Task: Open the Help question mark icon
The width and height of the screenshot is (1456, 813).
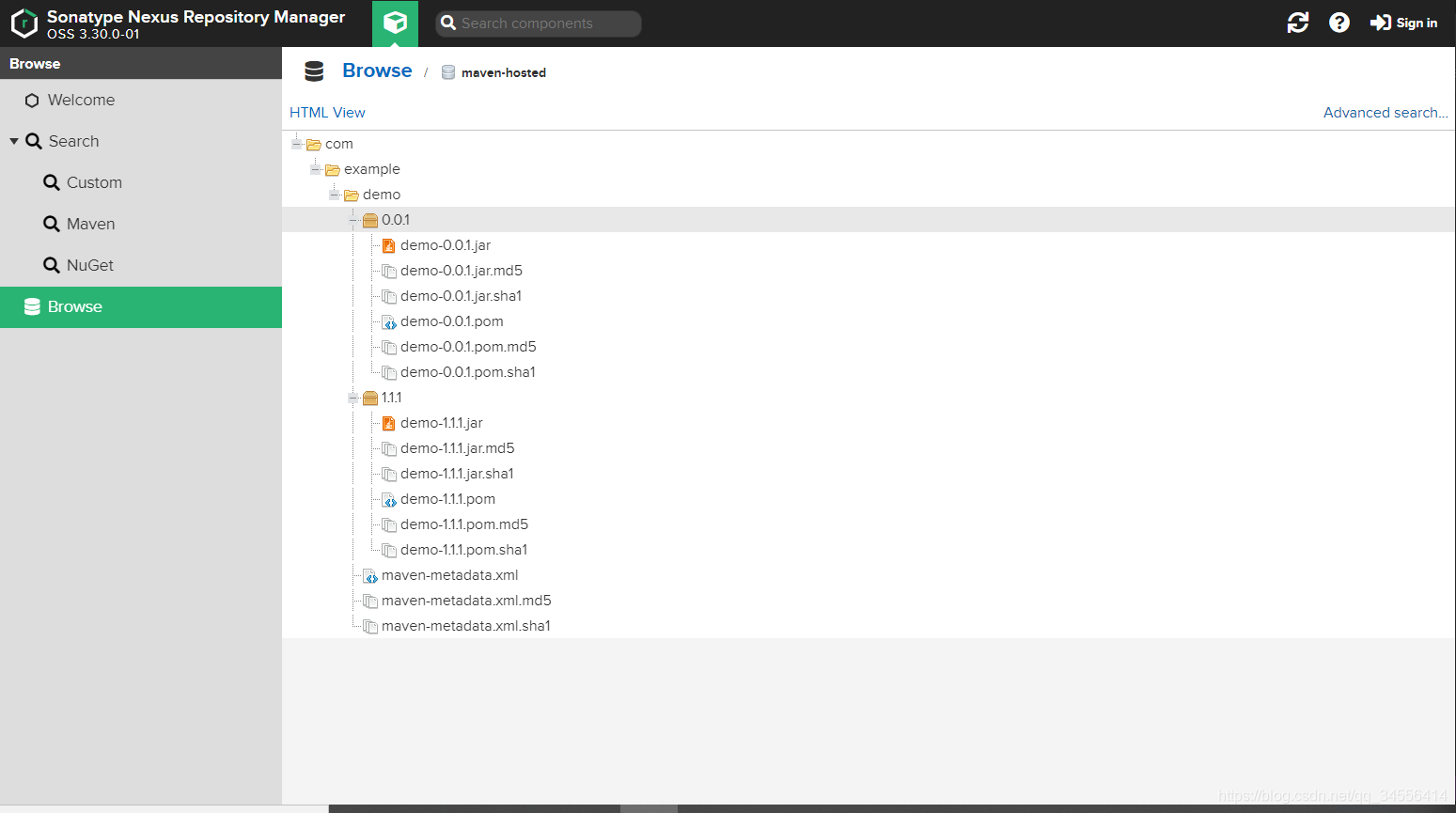Action: [x=1339, y=23]
